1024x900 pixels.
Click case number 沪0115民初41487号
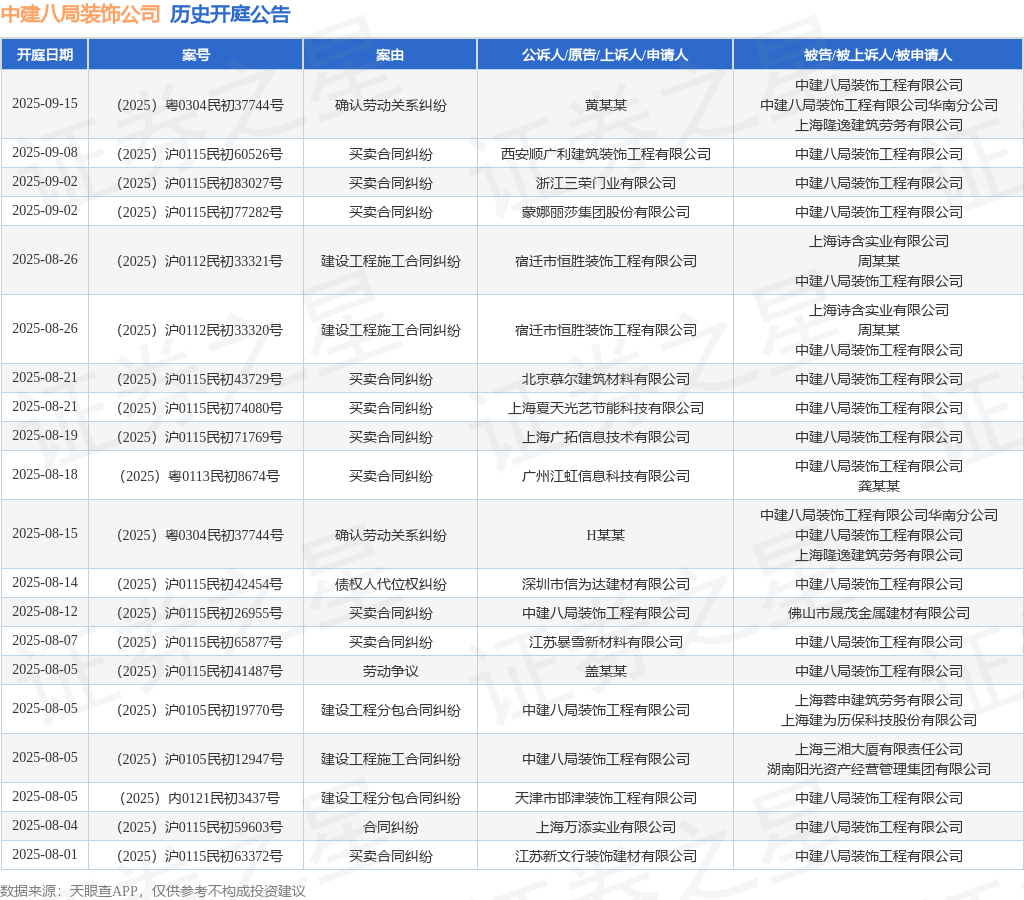tap(200, 671)
